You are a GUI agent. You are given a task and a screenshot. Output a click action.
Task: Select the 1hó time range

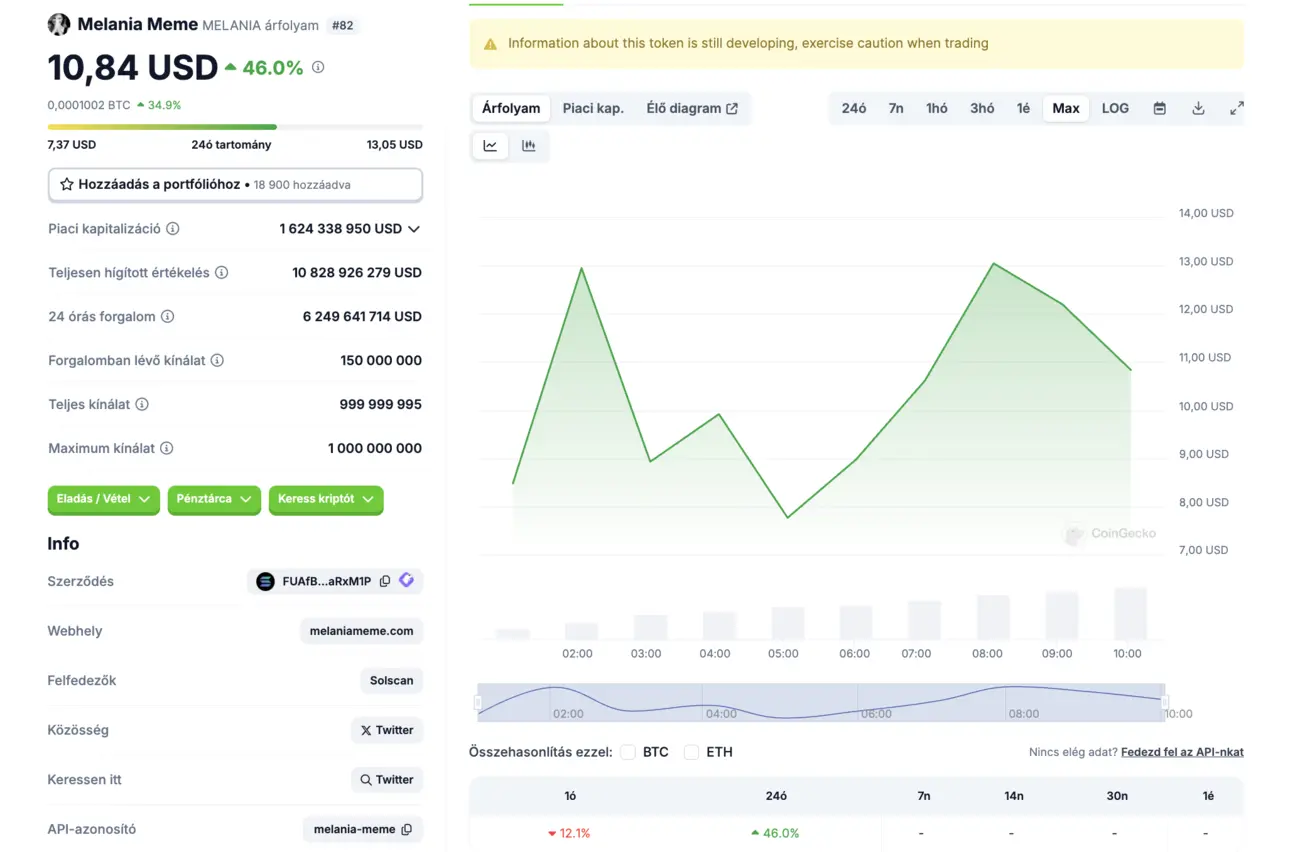(937, 108)
